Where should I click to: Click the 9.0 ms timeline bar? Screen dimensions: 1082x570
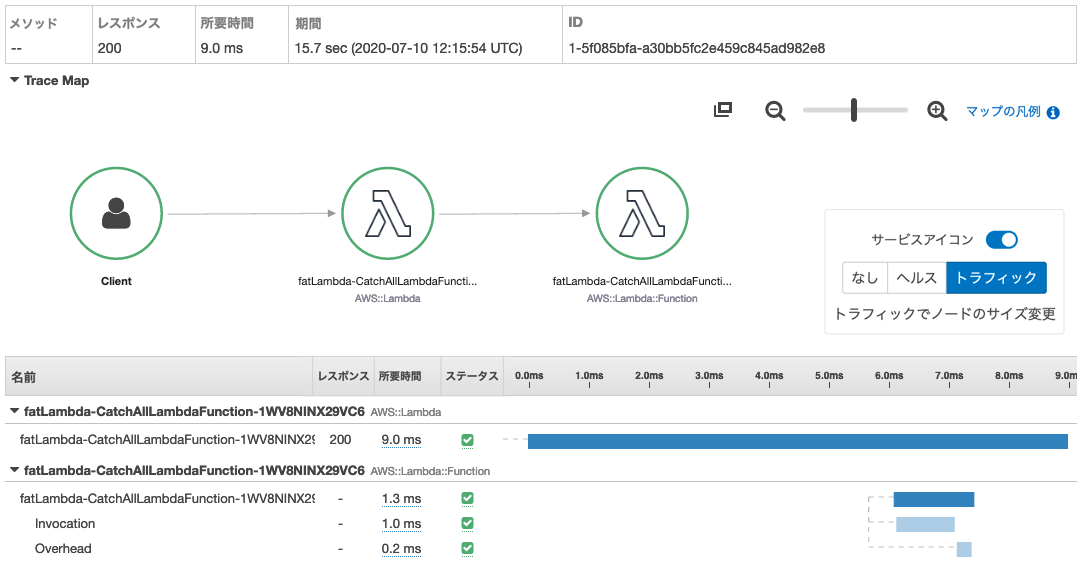(798, 442)
